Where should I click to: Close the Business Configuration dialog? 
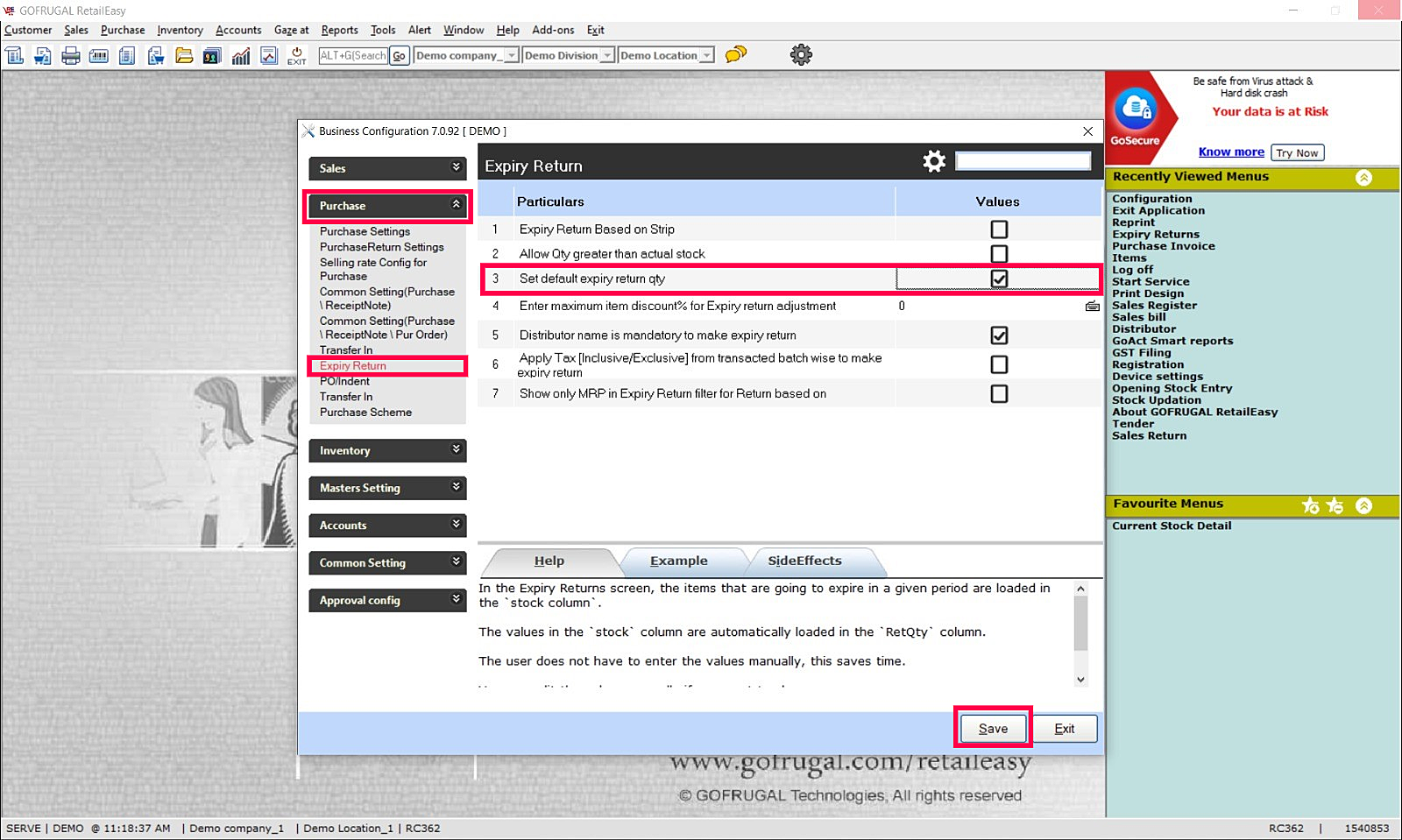pos(1087,131)
